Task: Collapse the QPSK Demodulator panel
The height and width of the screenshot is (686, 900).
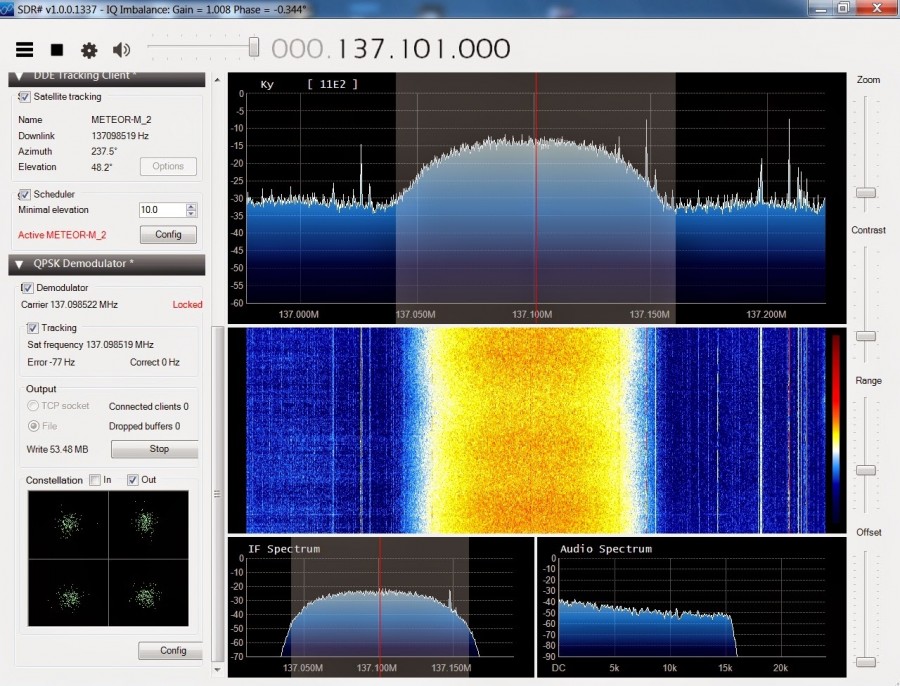Action: tap(19, 264)
